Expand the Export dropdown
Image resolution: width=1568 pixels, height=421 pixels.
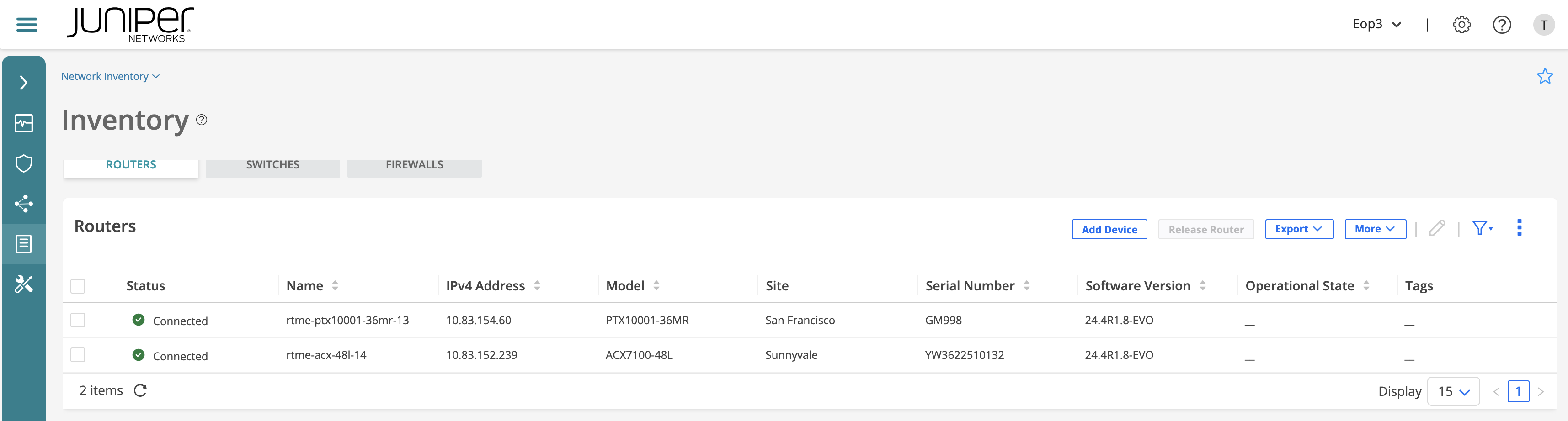[x=1298, y=229]
